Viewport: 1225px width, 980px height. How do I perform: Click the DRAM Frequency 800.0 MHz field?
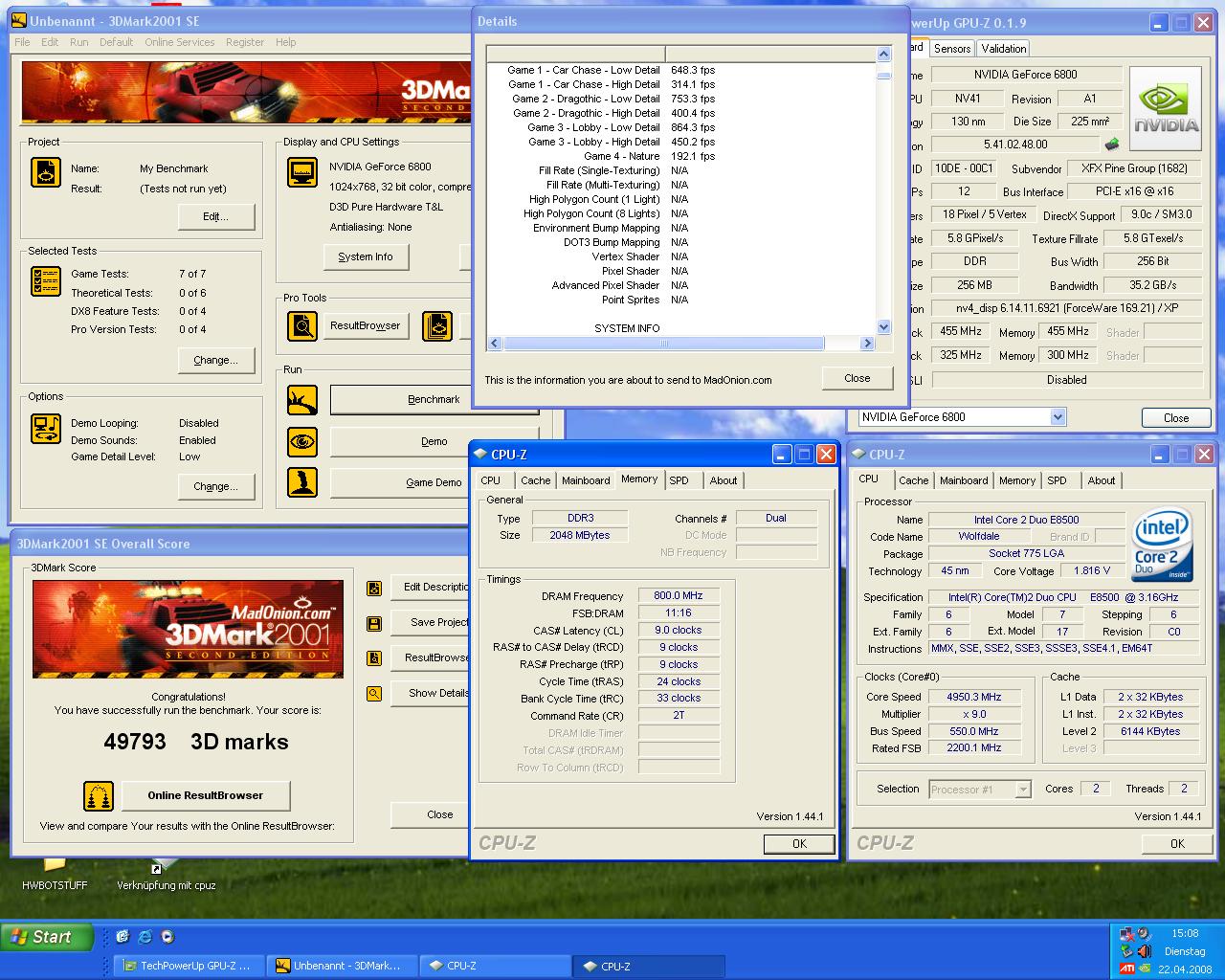(679, 595)
